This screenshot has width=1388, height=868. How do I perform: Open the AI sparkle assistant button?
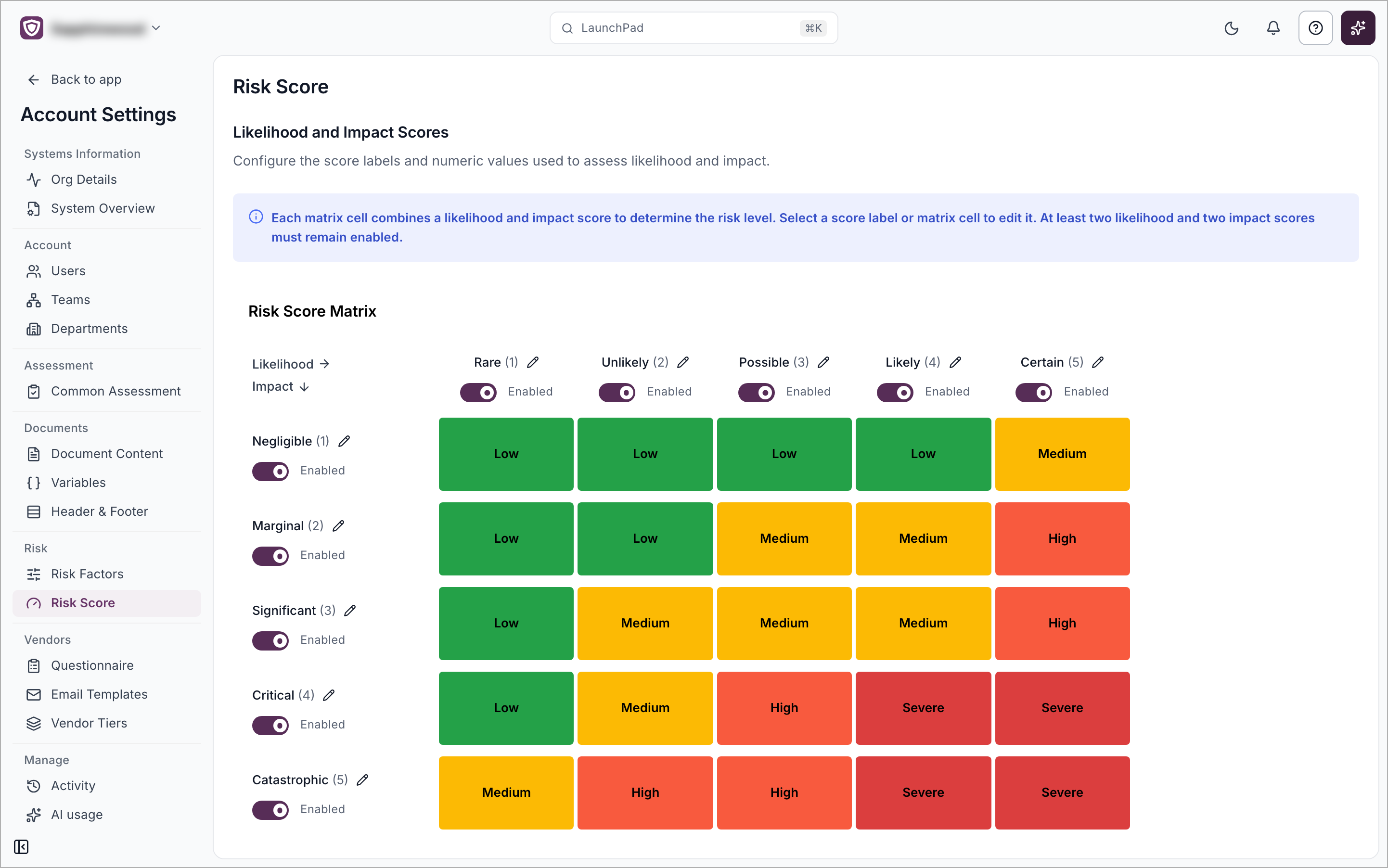click(1358, 28)
